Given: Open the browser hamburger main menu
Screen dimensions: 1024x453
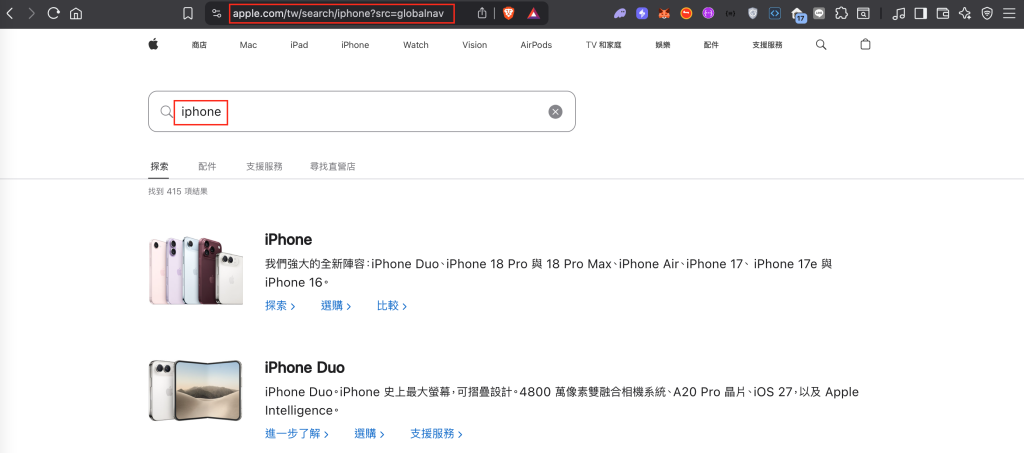Looking at the screenshot, I should (x=1009, y=13).
